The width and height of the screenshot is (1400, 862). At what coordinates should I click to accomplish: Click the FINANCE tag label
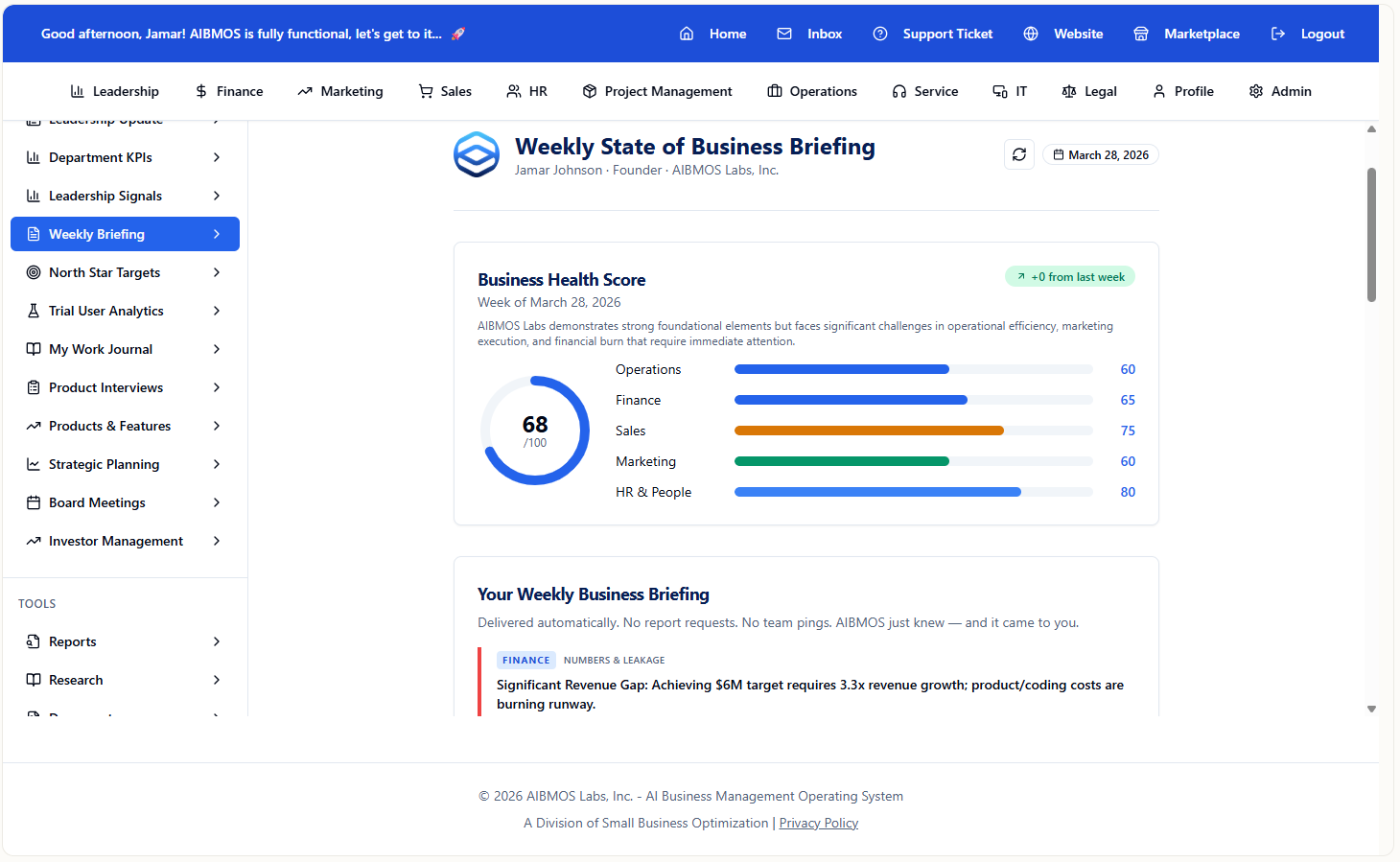coord(526,660)
